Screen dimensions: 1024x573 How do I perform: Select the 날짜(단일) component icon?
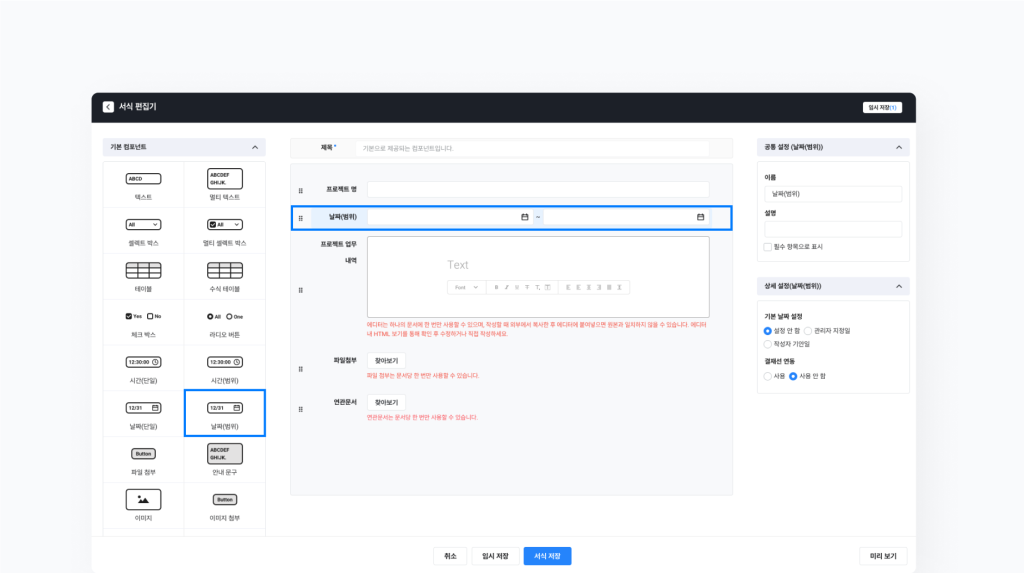coord(143,408)
